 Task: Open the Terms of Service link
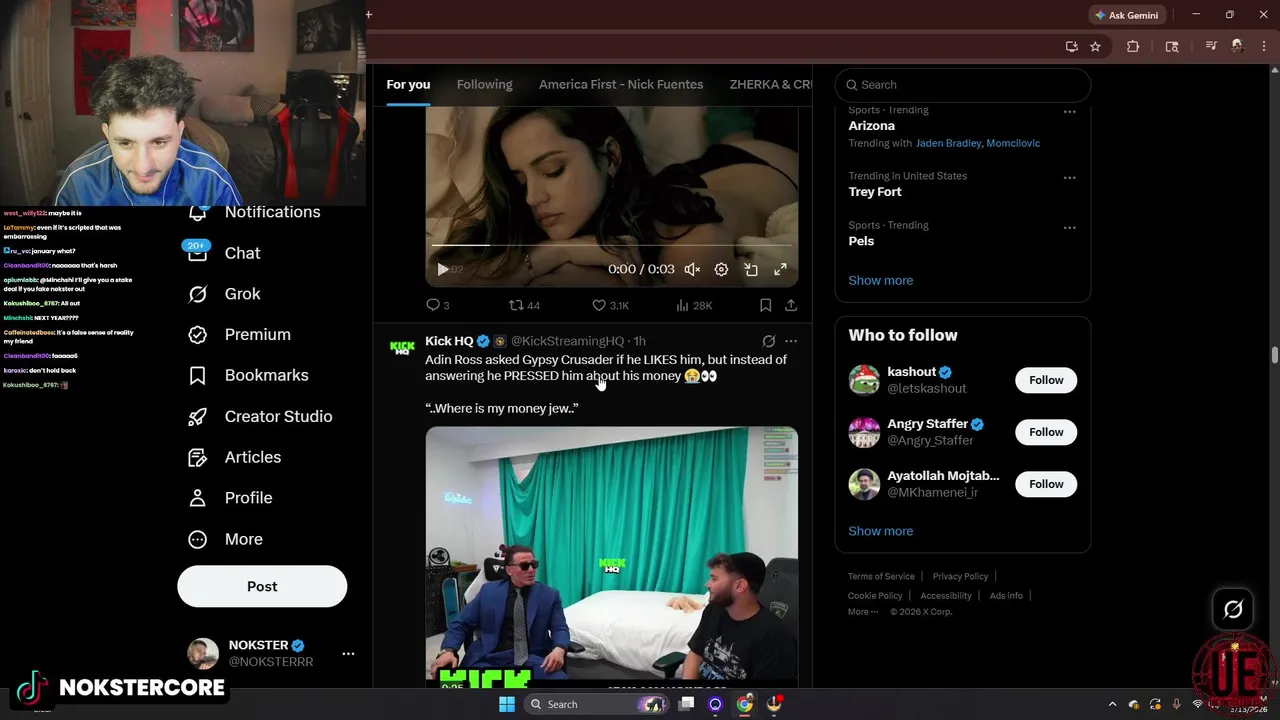pos(881,576)
